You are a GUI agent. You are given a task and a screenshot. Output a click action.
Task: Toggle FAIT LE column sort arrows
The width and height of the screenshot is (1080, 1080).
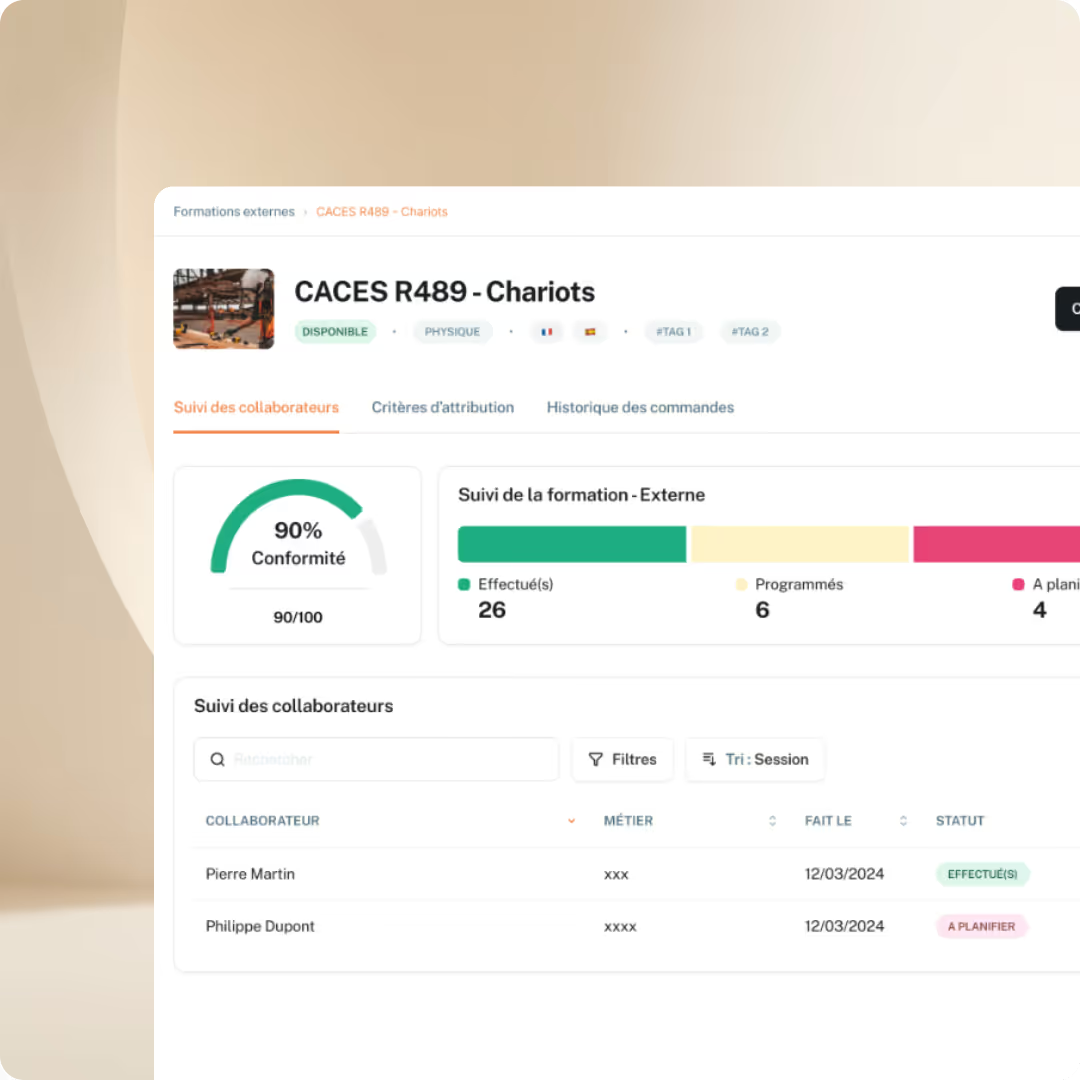[903, 821]
